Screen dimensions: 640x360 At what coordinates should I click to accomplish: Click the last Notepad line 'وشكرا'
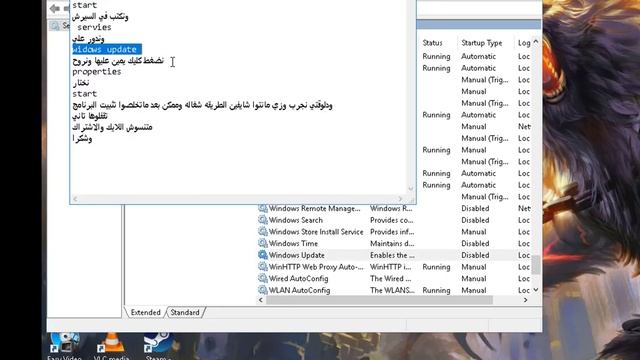(x=82, y=139)
